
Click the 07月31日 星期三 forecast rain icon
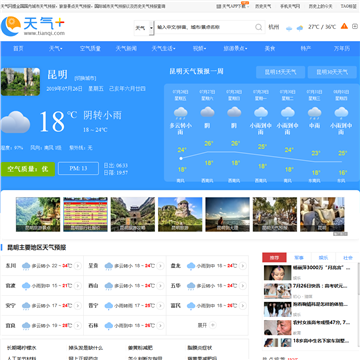[x=314, y=113]
